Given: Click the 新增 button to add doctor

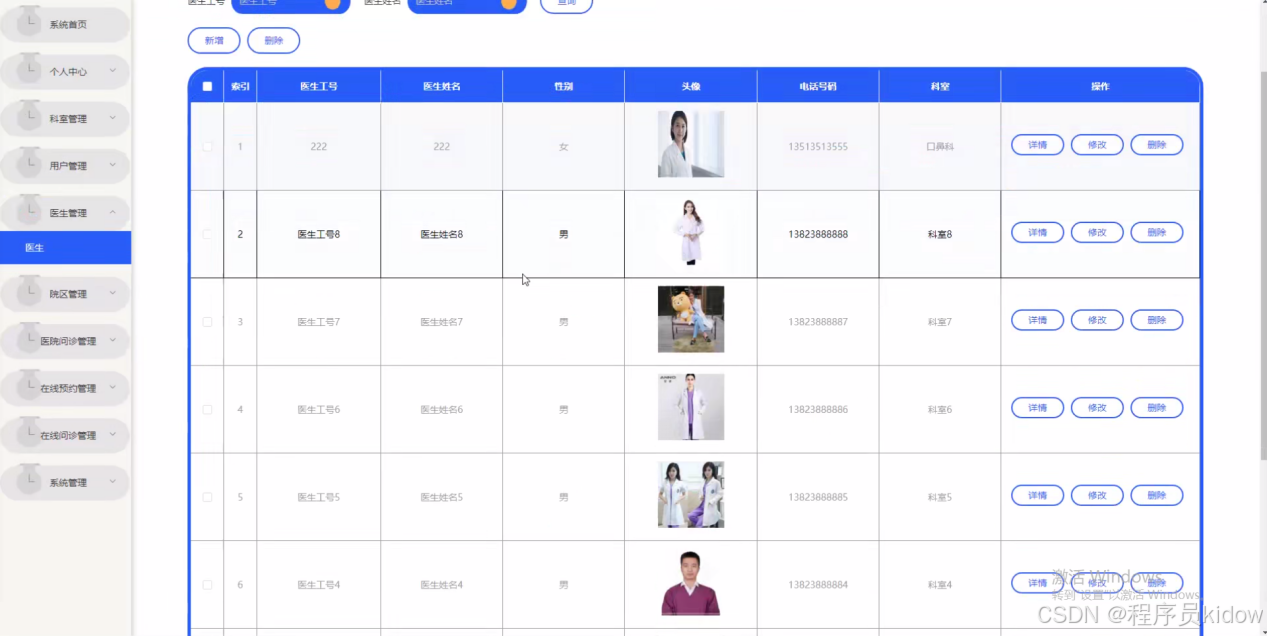Looking at the screenshot, I should click(213, 40).
